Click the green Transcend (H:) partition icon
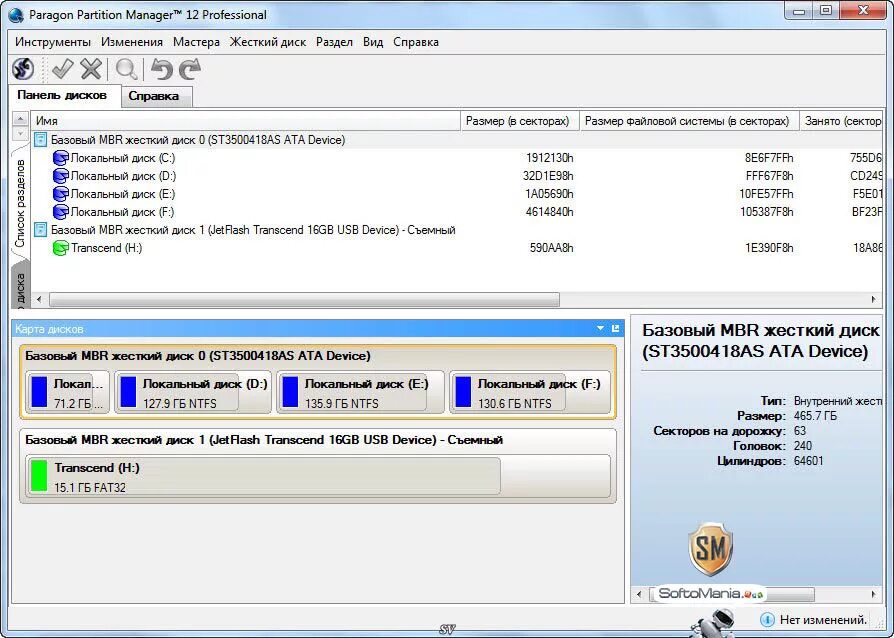 [60, 248]
